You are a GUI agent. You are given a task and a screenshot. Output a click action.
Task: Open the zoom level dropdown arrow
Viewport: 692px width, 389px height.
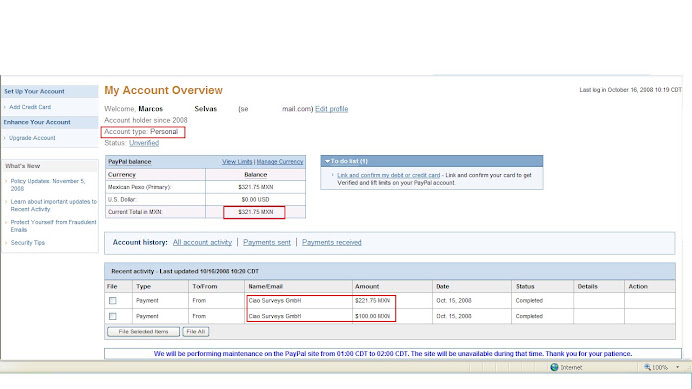[677, 367]
